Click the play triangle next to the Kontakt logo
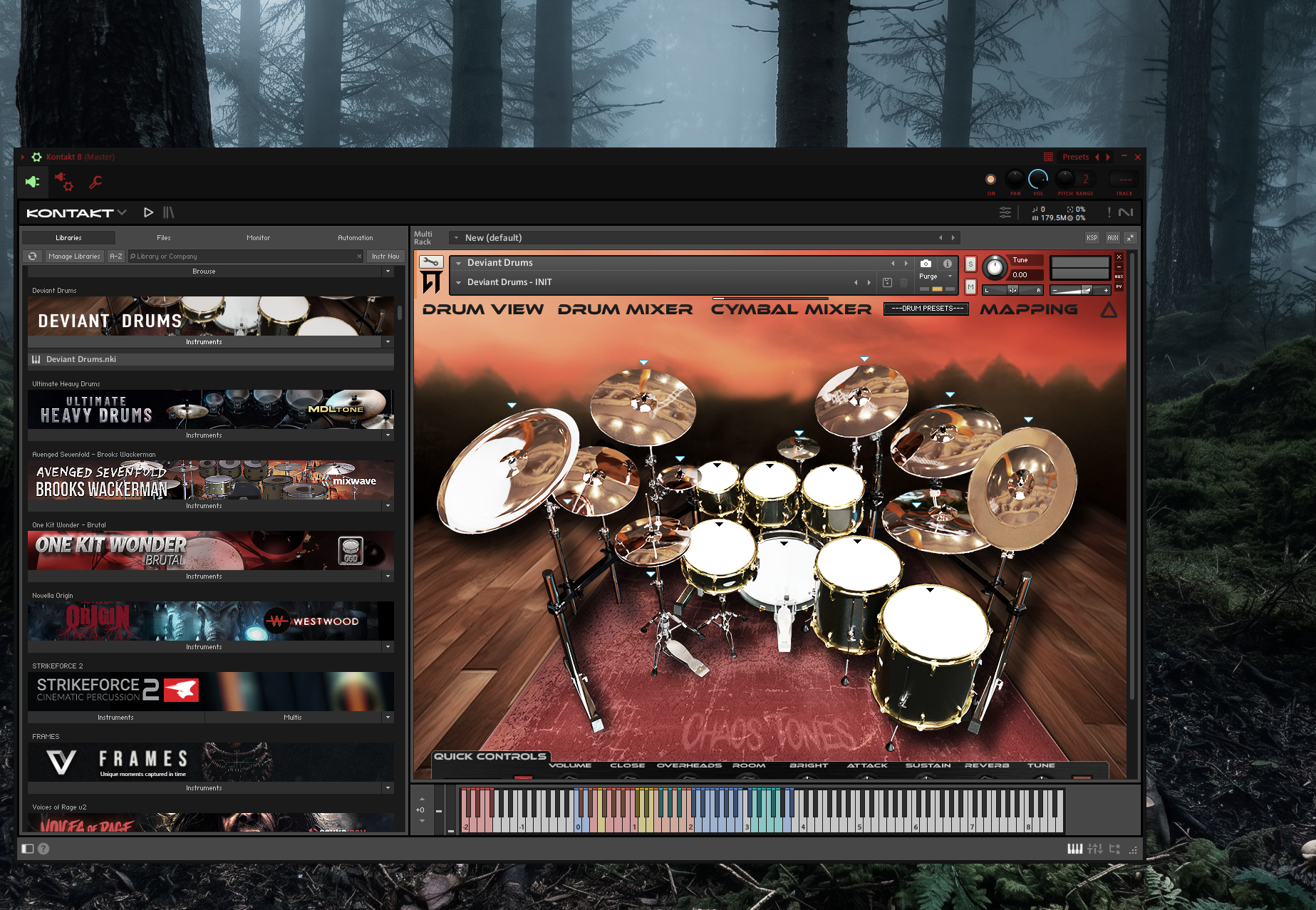Image resolution: width=1316 pixels, height=910 pixels. point(148,212)
